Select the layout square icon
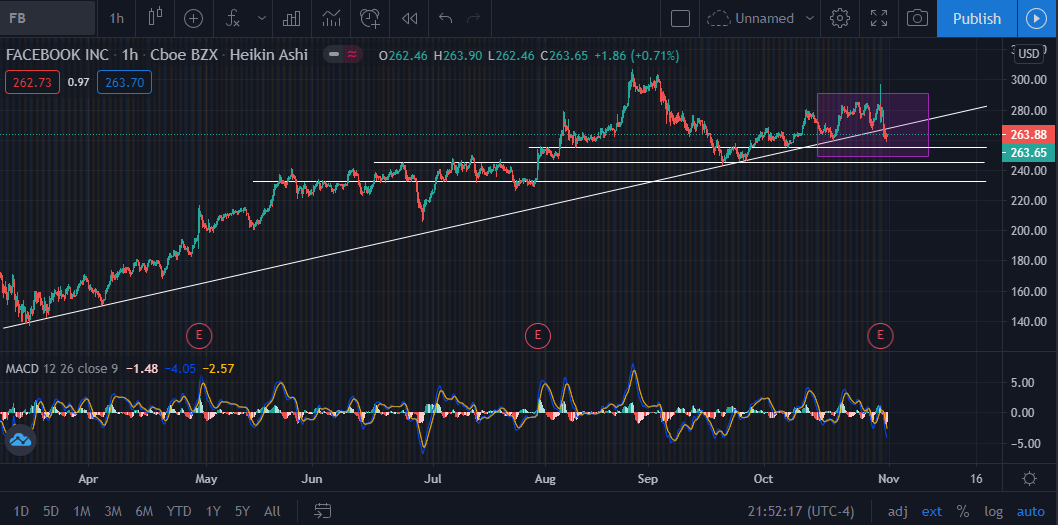The image size is (1058, 525). tap(680, 18)
